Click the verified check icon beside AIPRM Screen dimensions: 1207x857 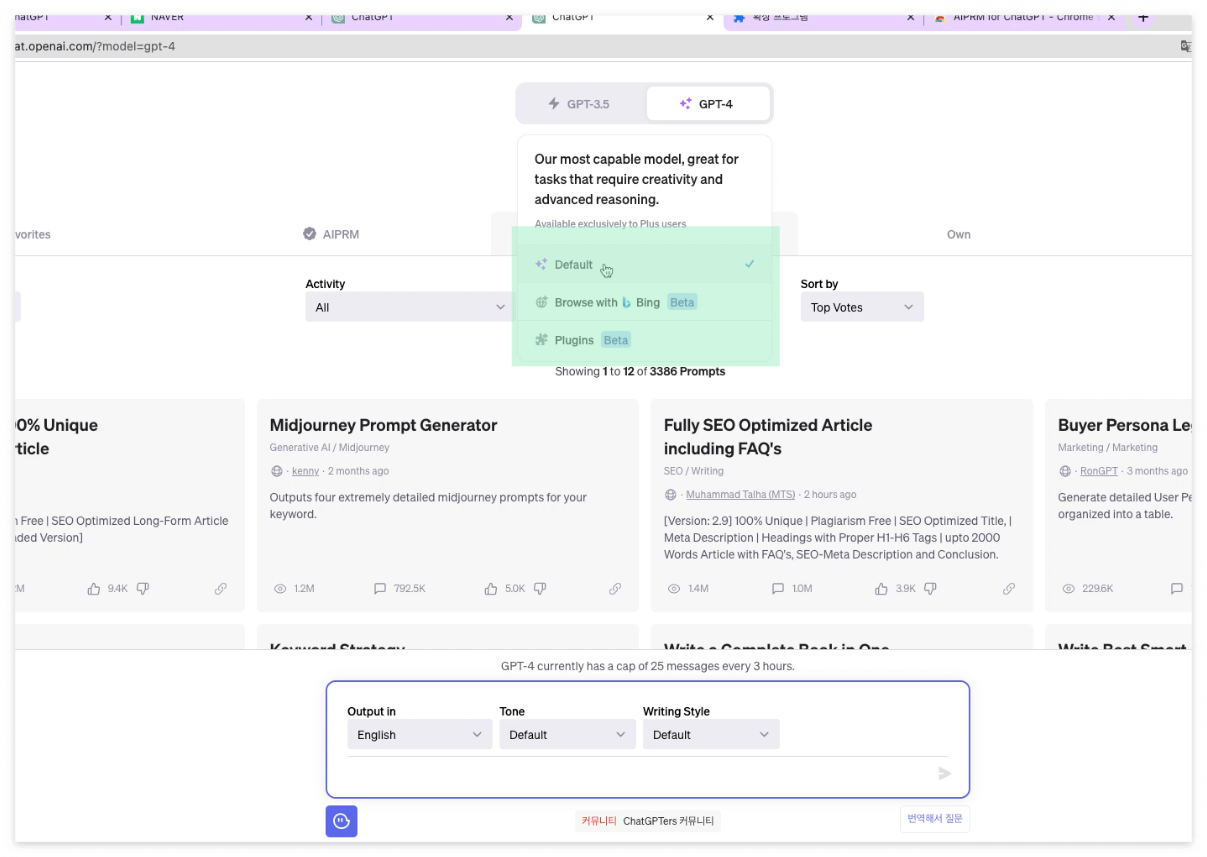click(x=310, y=234)
